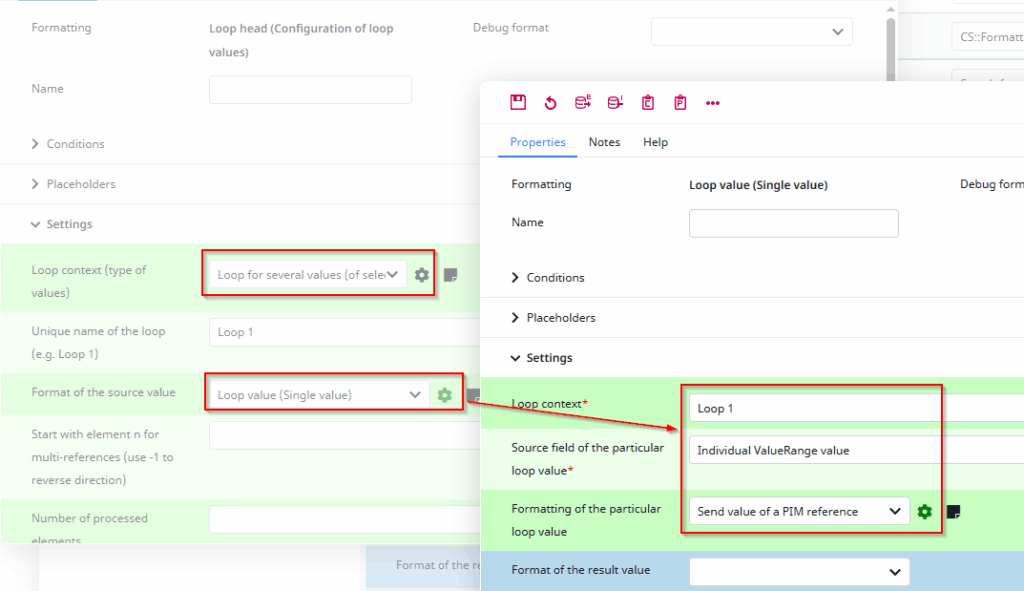Open the gear settings for Loop context
Image resolution: width=1024 pixels, height=591 pixels.
coord(421,274)
